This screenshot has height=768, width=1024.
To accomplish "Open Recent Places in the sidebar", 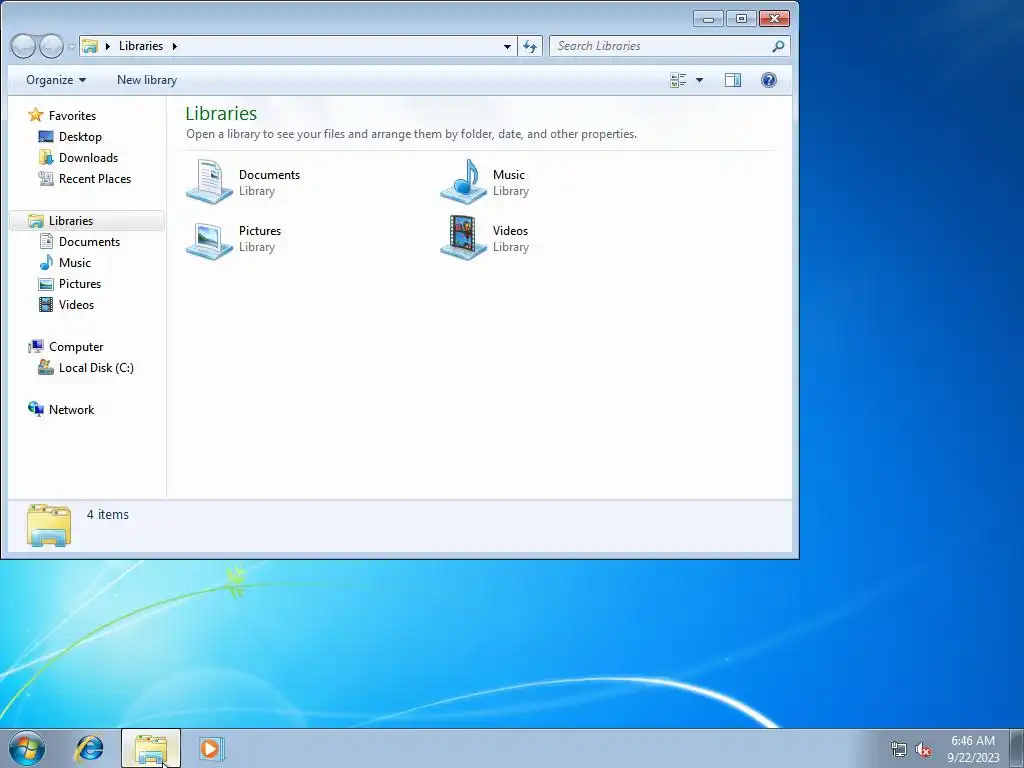I will click(x=95, y=178).
